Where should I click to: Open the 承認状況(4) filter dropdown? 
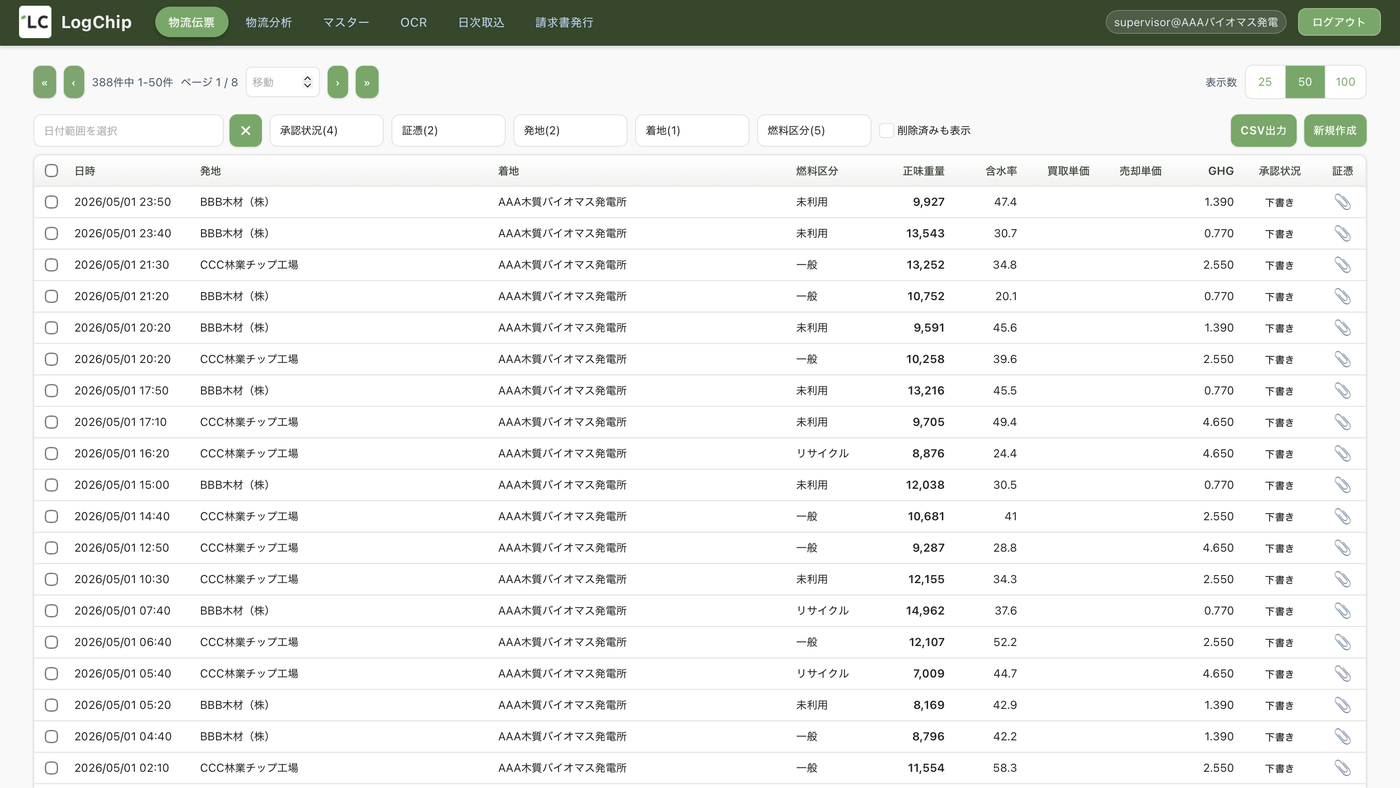click(x=326, y=131)
